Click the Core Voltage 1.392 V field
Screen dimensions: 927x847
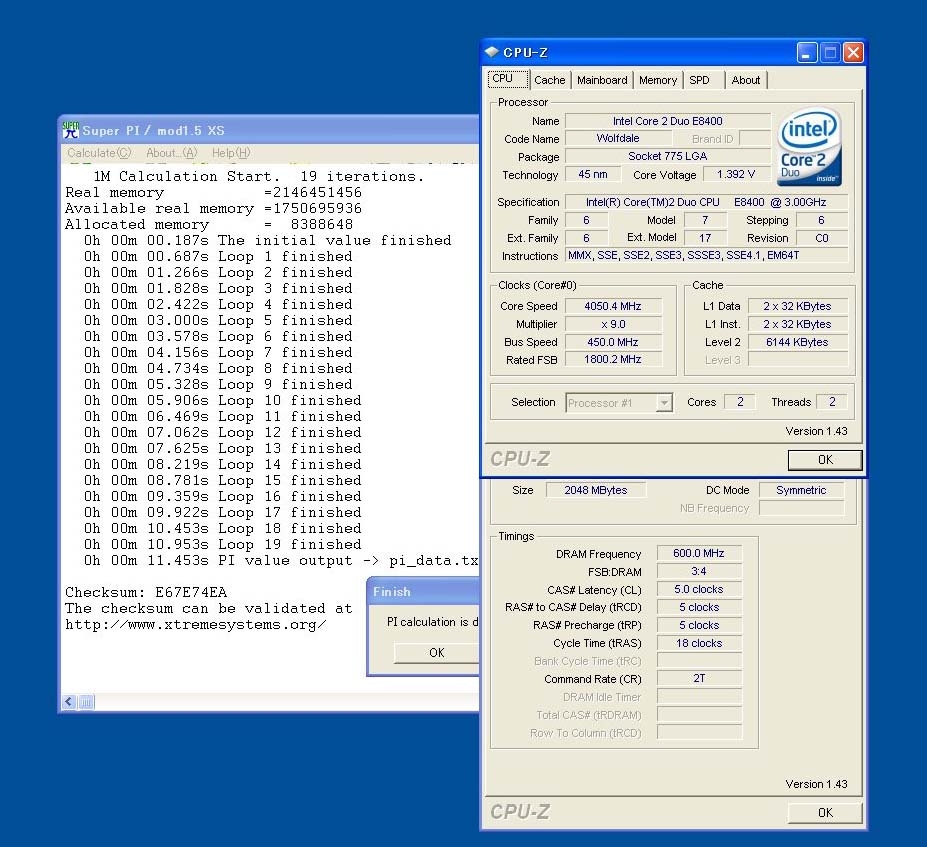(736, 174)
